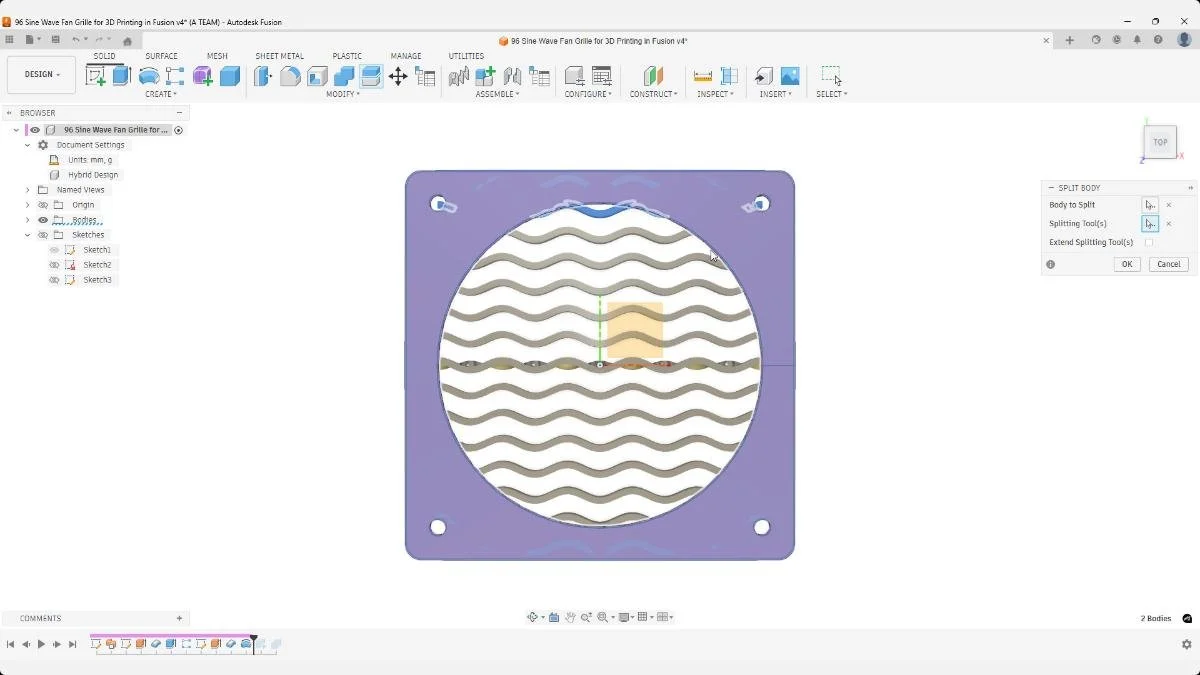
Task: Toggle visibility of the Bodies folder
Action: (42, 219)
